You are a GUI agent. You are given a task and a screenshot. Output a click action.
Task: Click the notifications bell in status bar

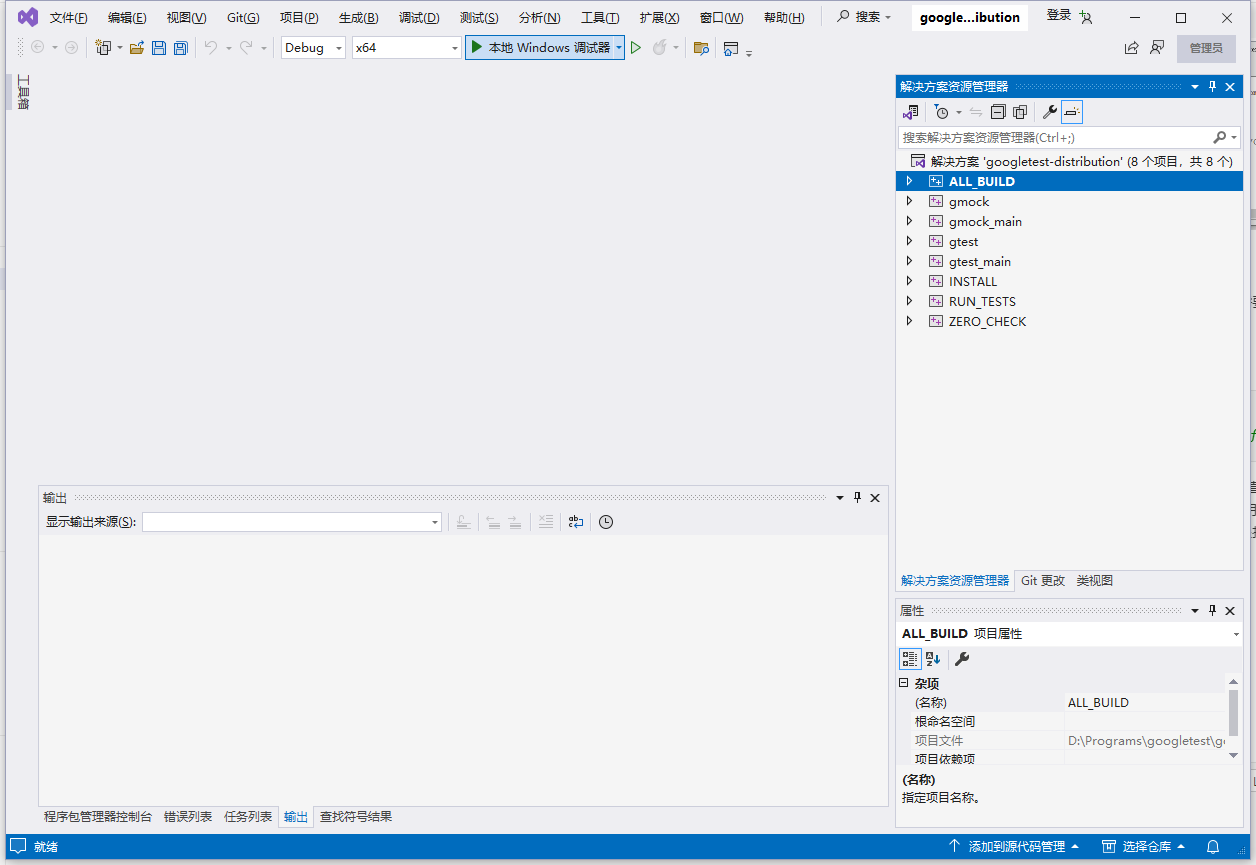click(x=1213, y=846)
